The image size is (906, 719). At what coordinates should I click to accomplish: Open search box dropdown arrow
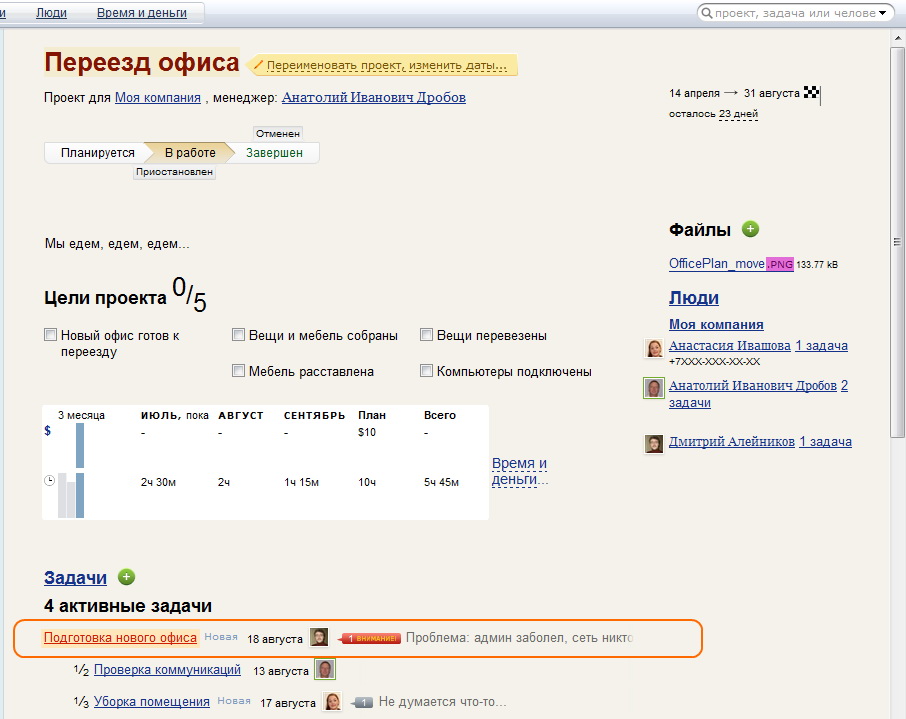[x=883, y=13]
